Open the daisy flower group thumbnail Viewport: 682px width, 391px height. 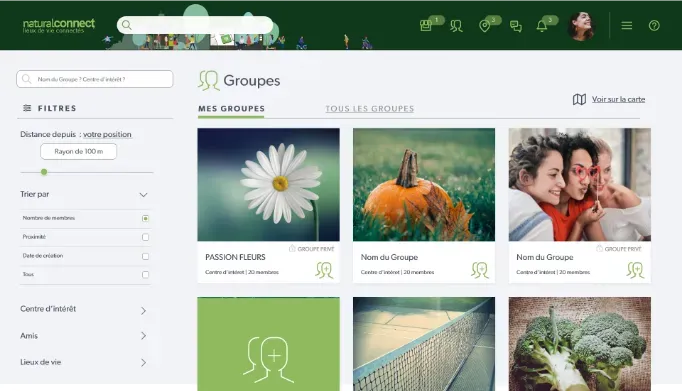point(268,184)
